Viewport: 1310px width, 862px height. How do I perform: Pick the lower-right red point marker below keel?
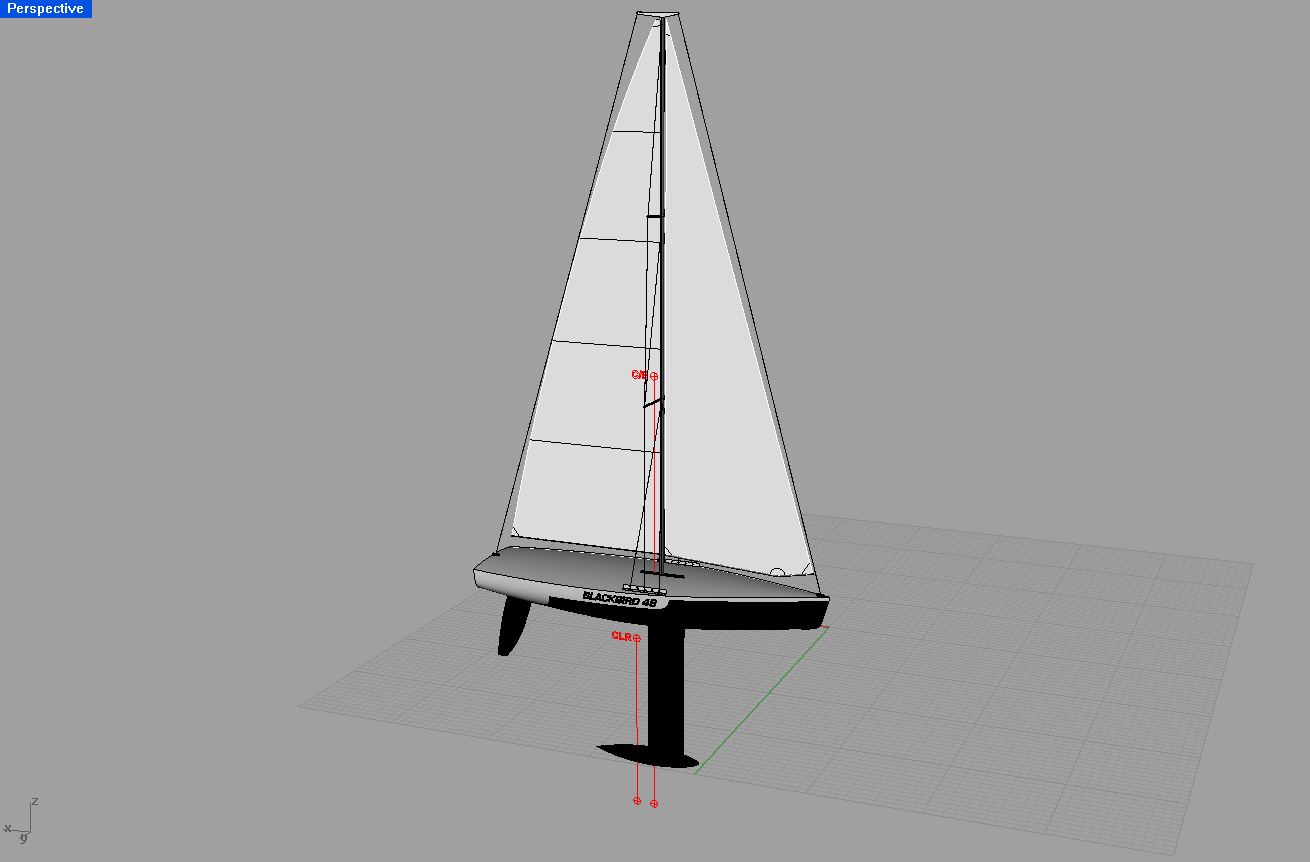pyautogui.click(x=654, y=803)
